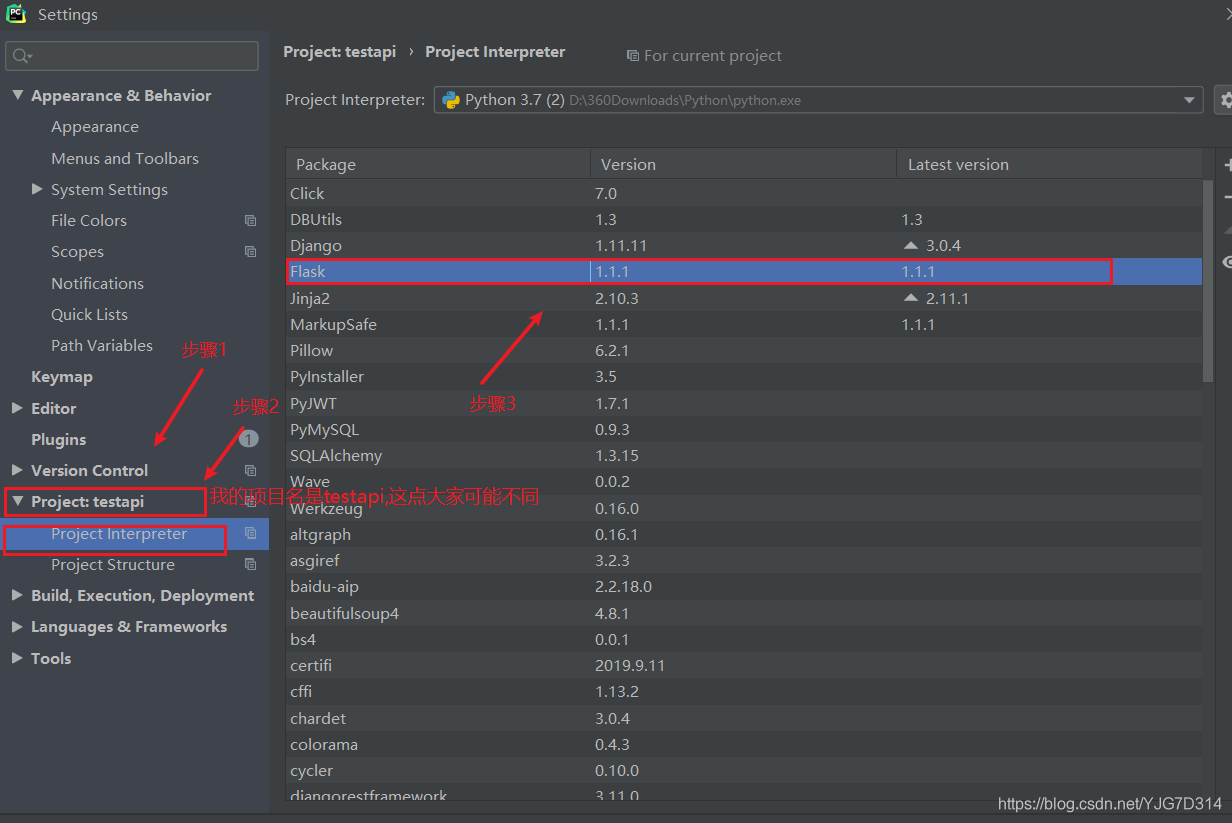The width and height of the screenshot is (1232, 823).
Task: Toggle show early releases eye icon
Action: pyautogui.click(x=1227, y=262)
